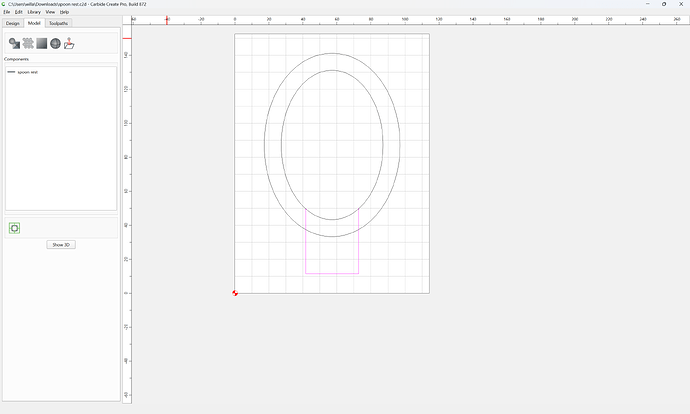The height and width of the screenshot is (414, 690).
Task: Open the Library menu
Action: [x=34, y=12]
